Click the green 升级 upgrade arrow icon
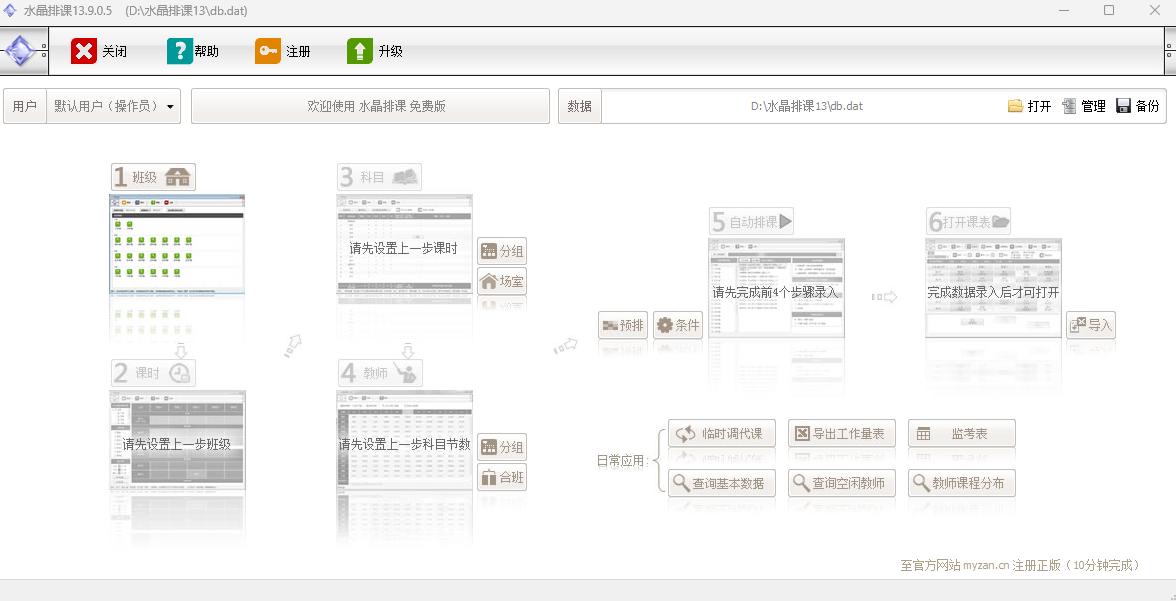 point(360,52)
